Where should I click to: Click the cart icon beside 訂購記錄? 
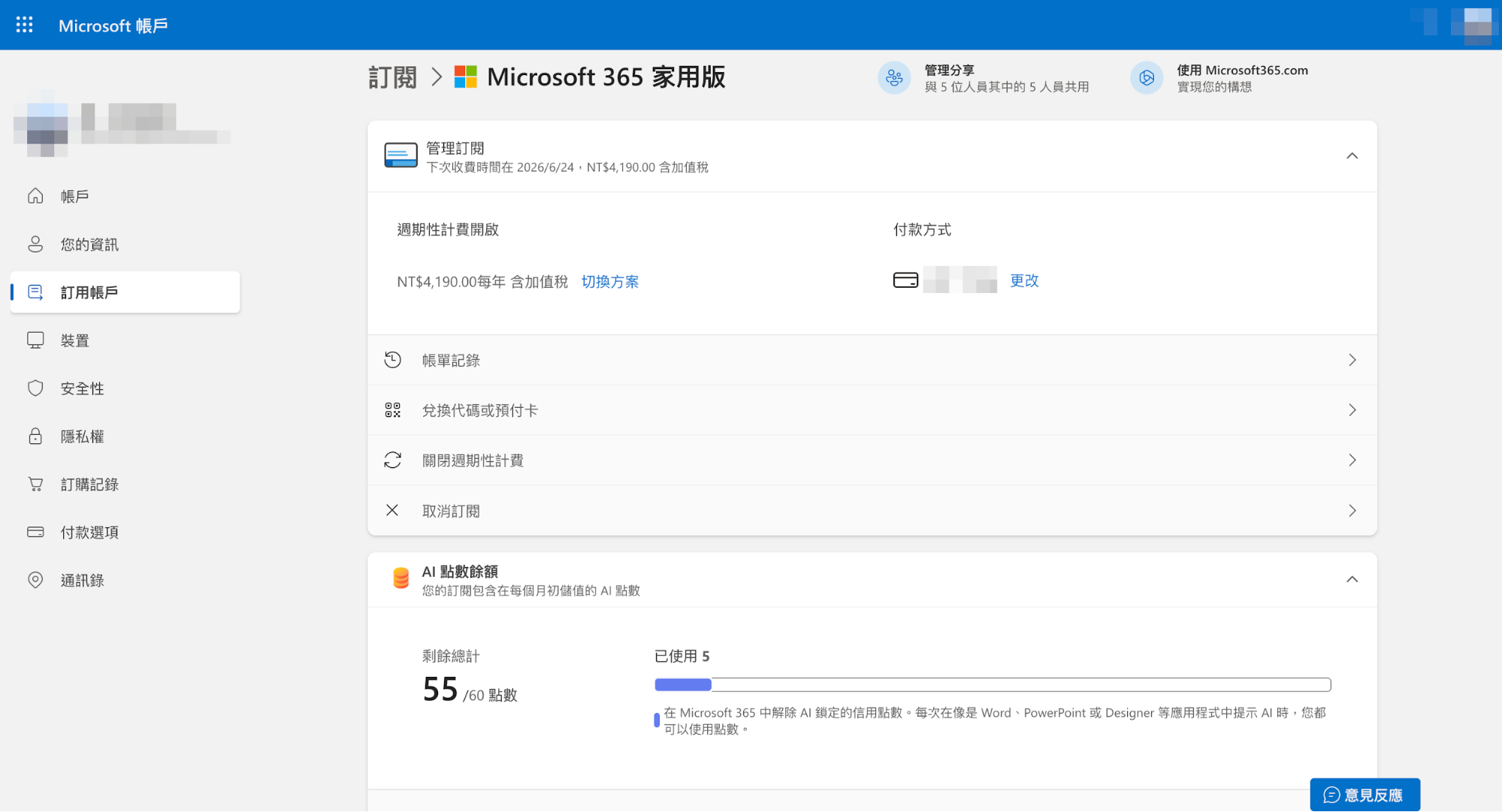[x=35, y=484]
